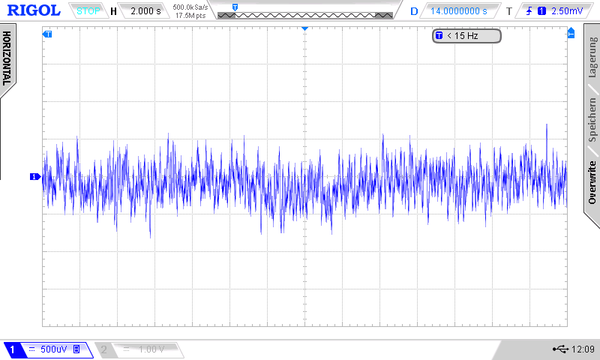Click the top-left T trigger offset marker
Viewport: 600px width, 360px height.
tap(47, 34)
